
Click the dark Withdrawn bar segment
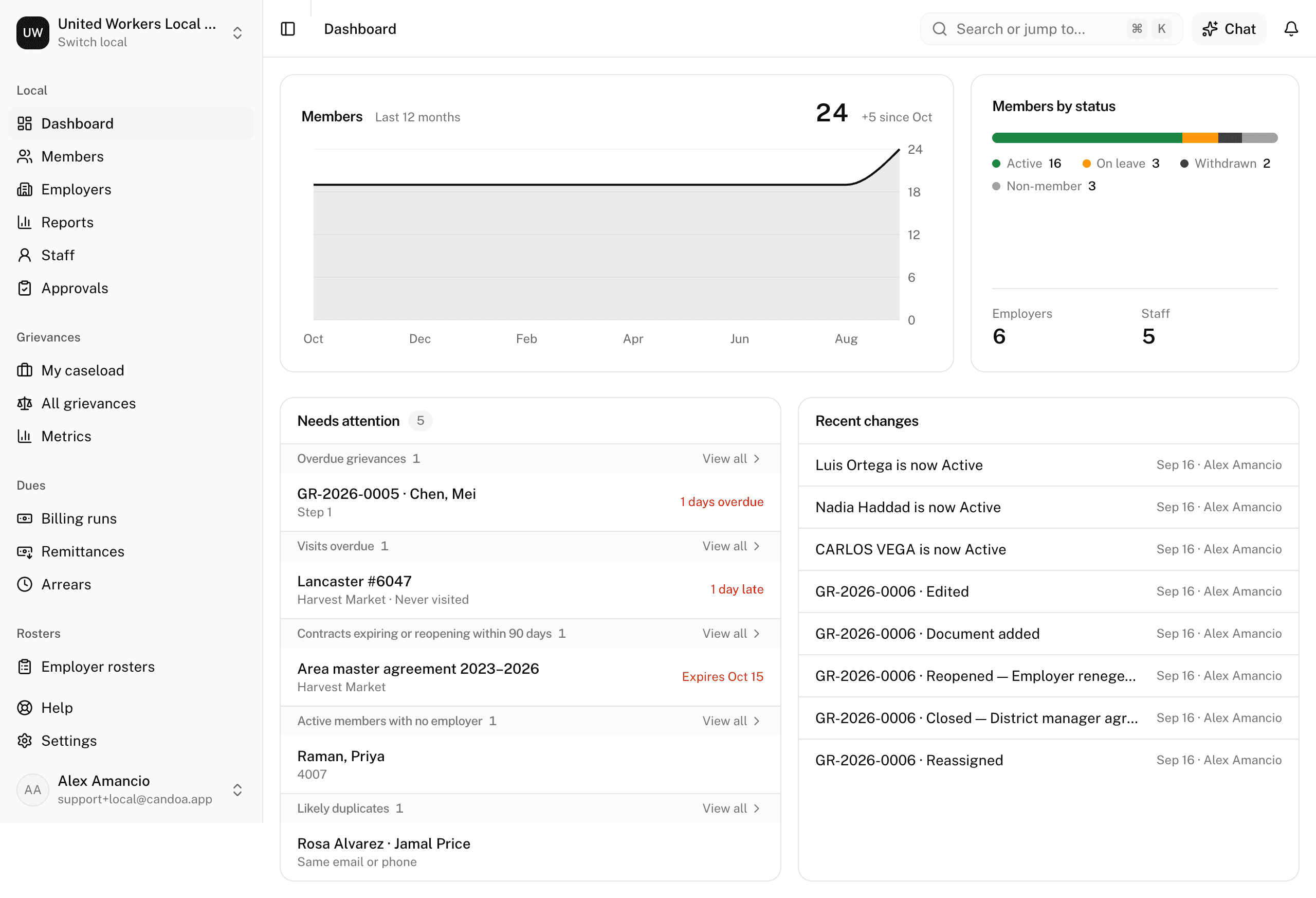tap(1230, 138)
